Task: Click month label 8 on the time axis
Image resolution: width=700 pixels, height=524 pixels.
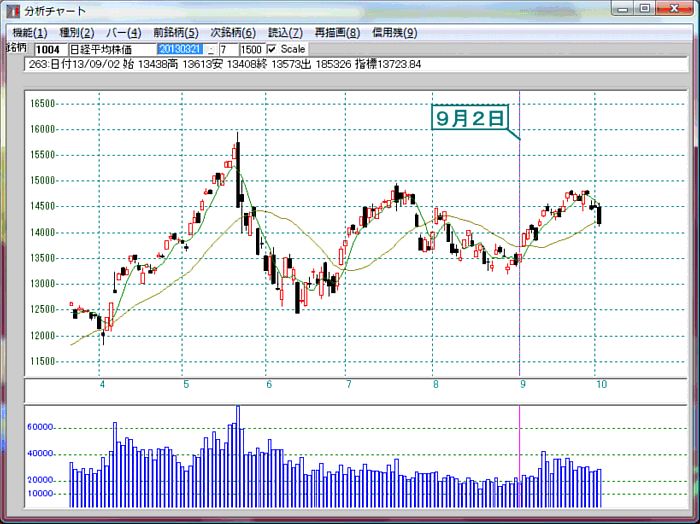Action: (436, 384)
